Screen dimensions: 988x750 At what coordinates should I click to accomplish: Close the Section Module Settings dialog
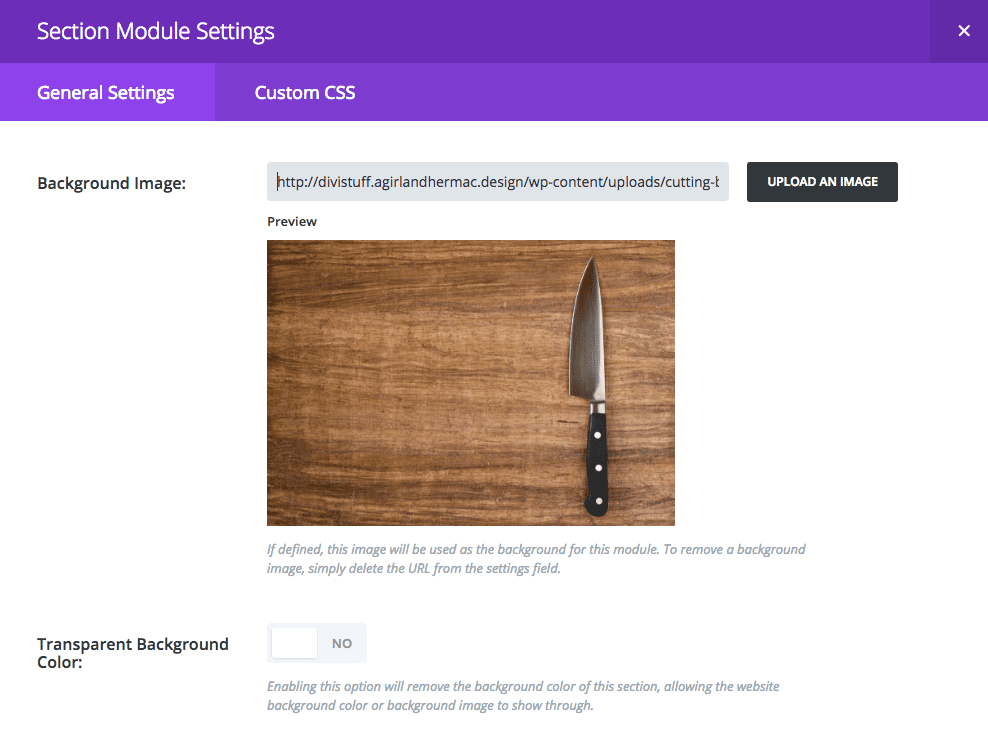[963, 31]
